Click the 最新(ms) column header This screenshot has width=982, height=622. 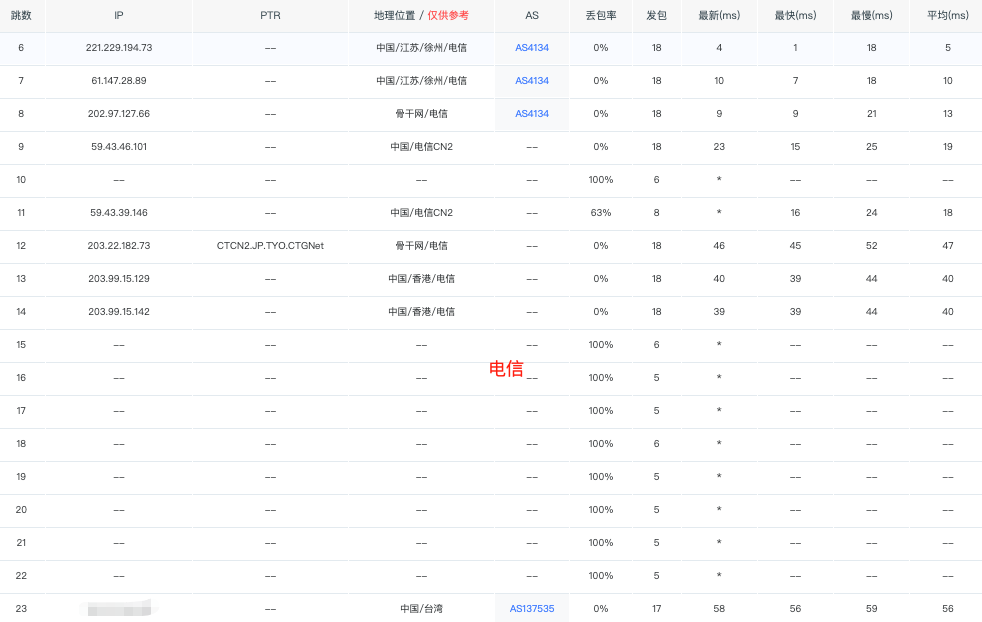(719, 16)
